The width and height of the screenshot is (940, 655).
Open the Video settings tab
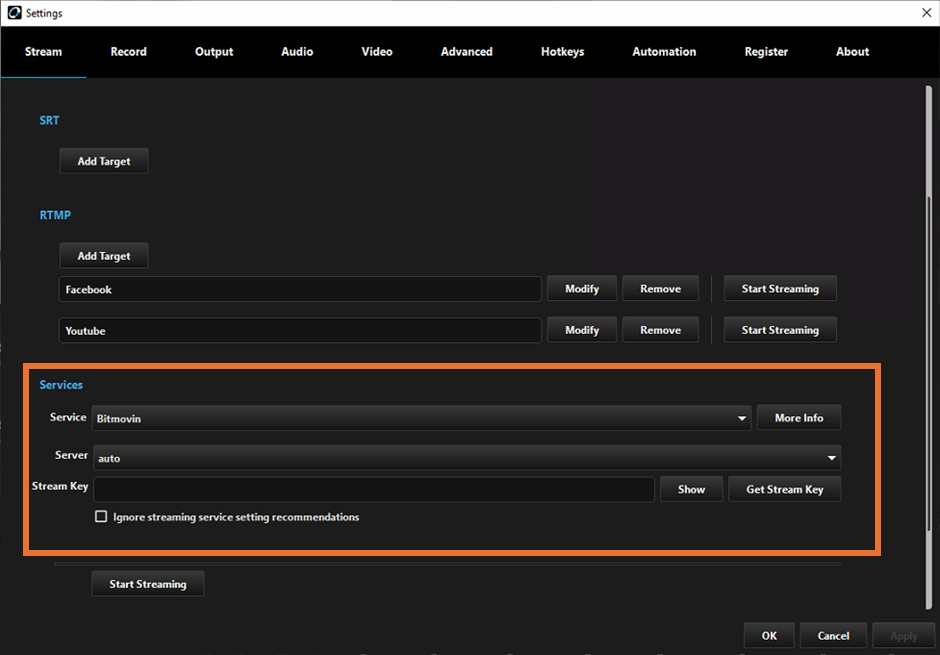coord(376,51)
